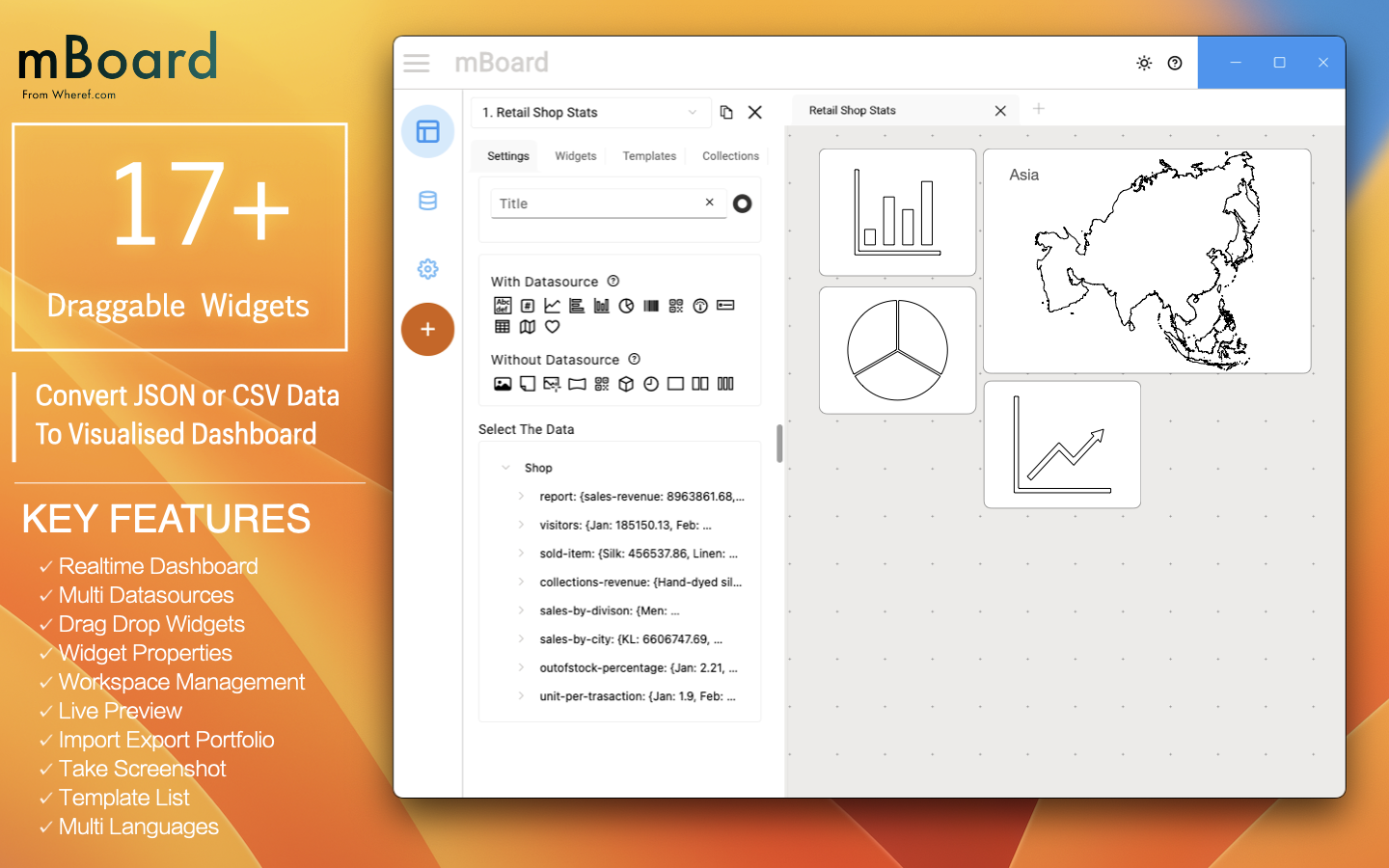Add the single column layout widget
1389x868 pixels.
(x=676, y=384)
